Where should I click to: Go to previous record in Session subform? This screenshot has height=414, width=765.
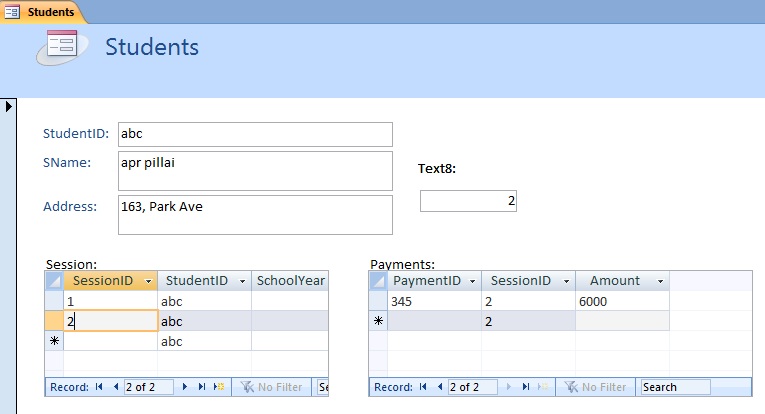tap(115, 387)
